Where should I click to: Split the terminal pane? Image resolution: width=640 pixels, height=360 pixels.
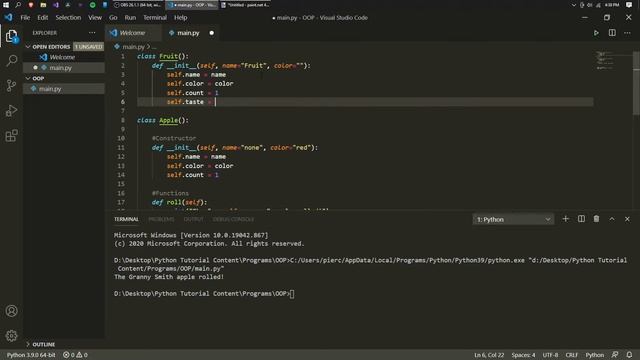coord(581,219)
